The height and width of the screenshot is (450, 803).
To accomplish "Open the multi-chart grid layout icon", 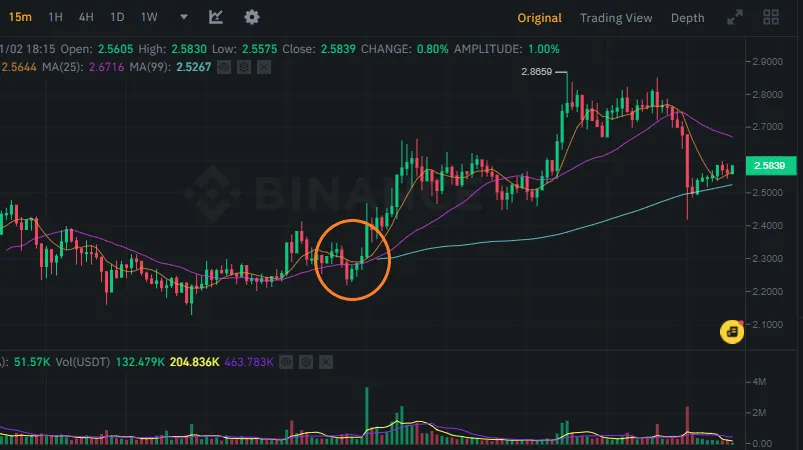I will click(771, 17).
